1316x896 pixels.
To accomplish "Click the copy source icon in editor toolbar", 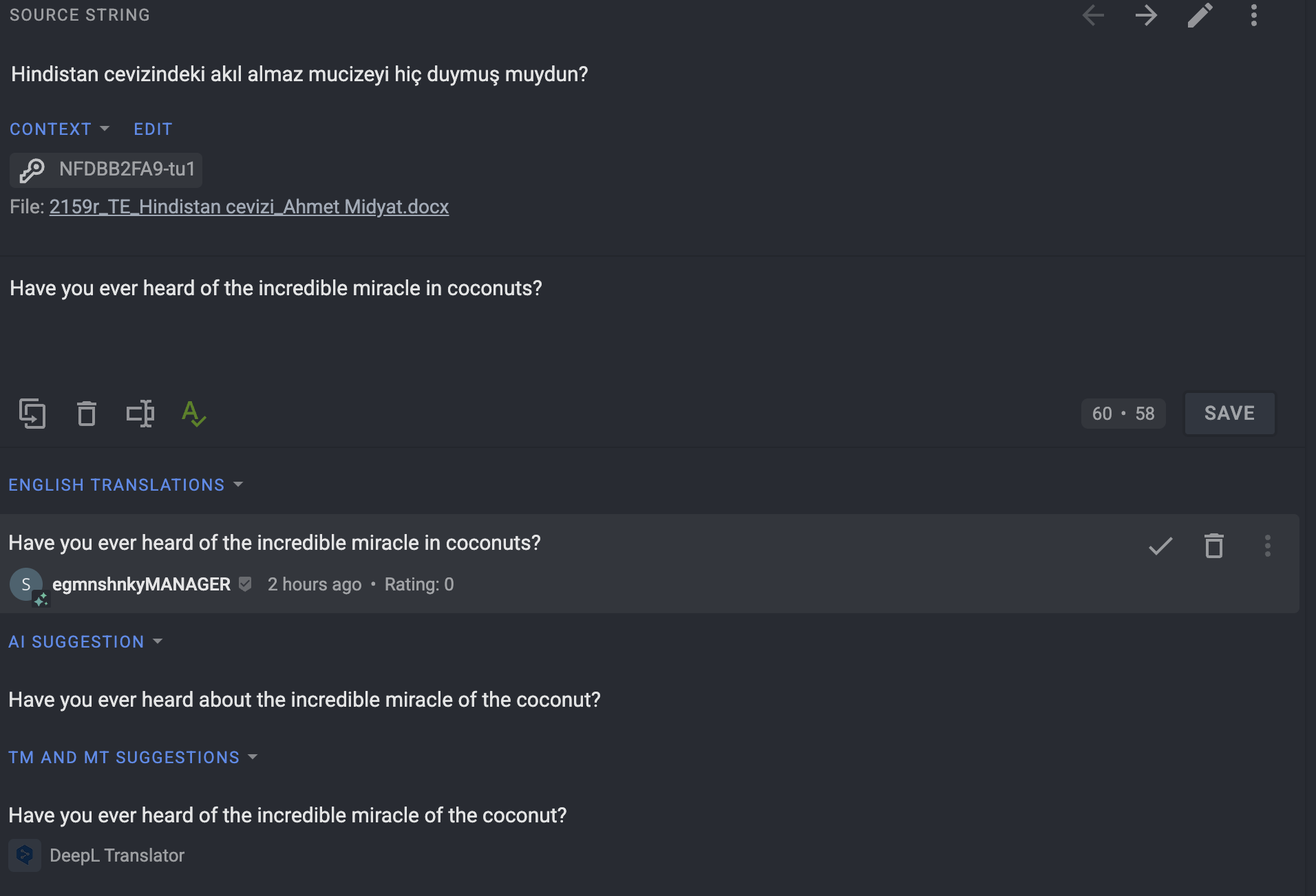I will (x=32, y=414).
